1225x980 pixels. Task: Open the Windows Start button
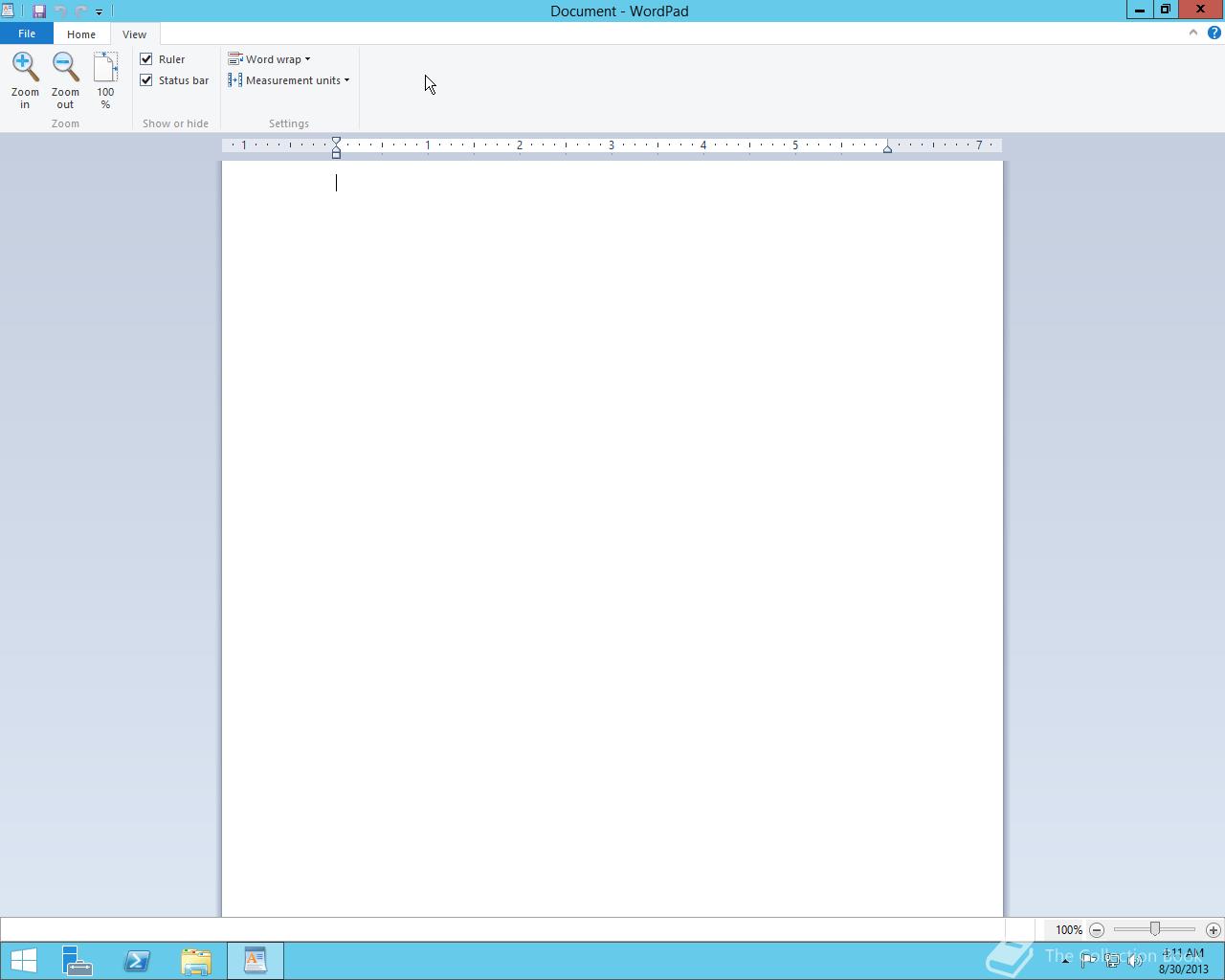[24, 961]
